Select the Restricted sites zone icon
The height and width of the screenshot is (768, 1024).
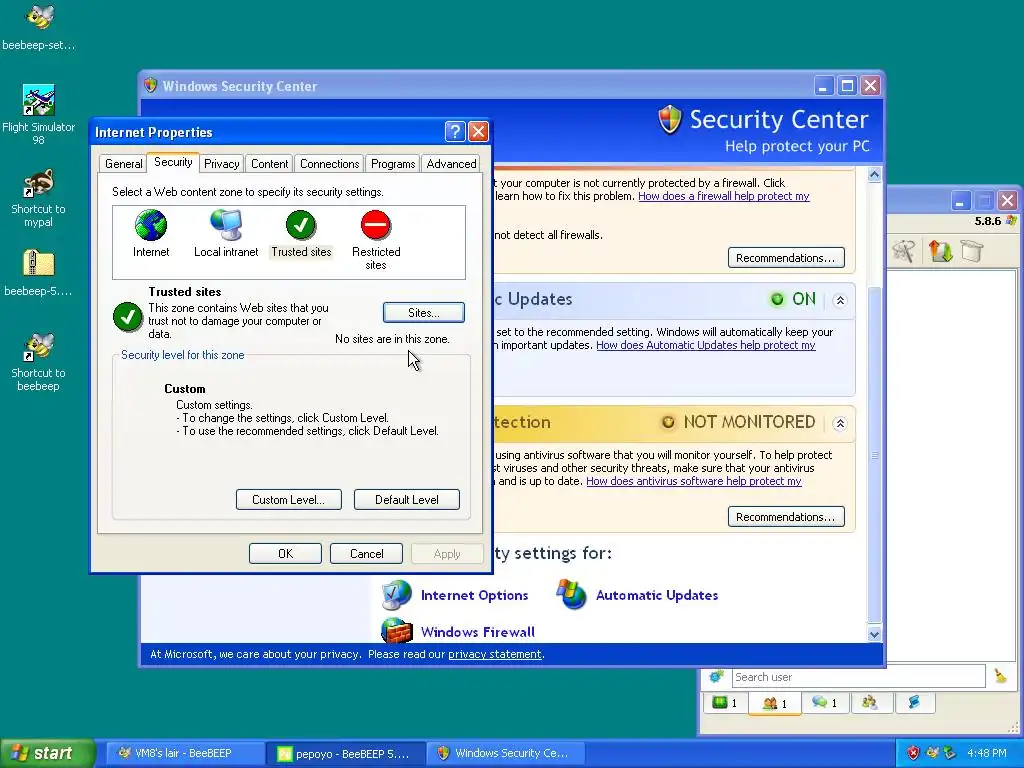pyautogui.click(x=376, y=225)
